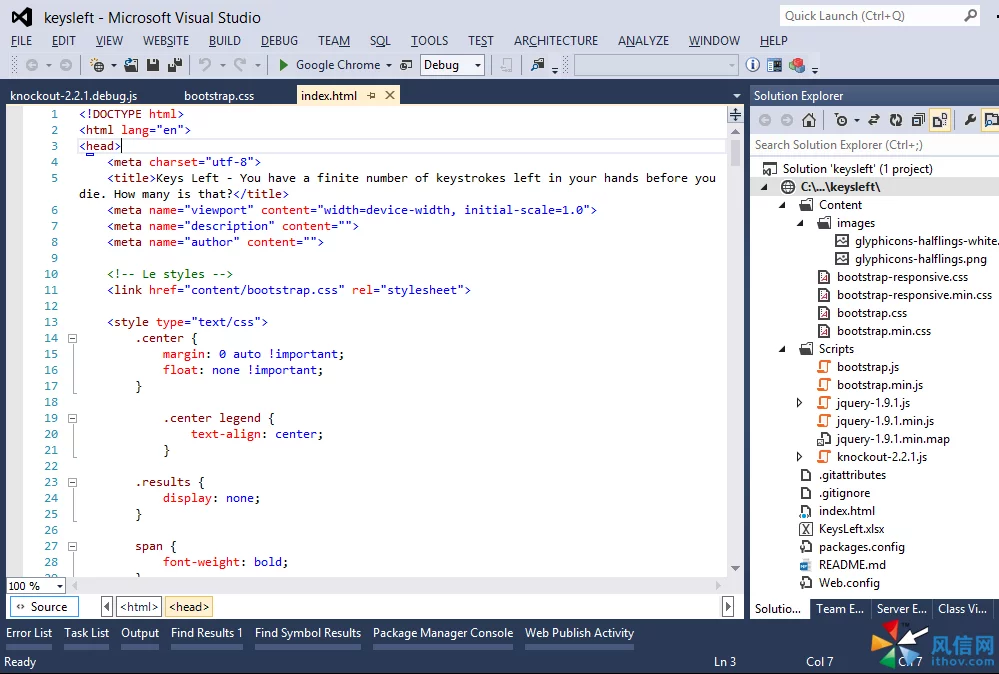Open the Error List panel
999x674 pixels.
29,633
